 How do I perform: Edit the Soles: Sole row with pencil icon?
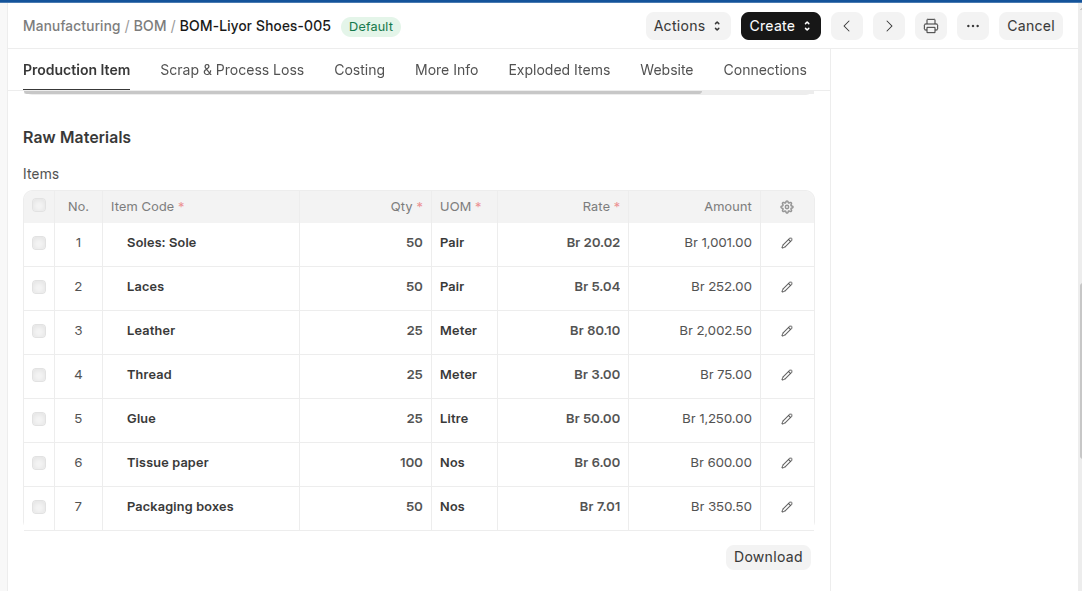click(787, 243)
